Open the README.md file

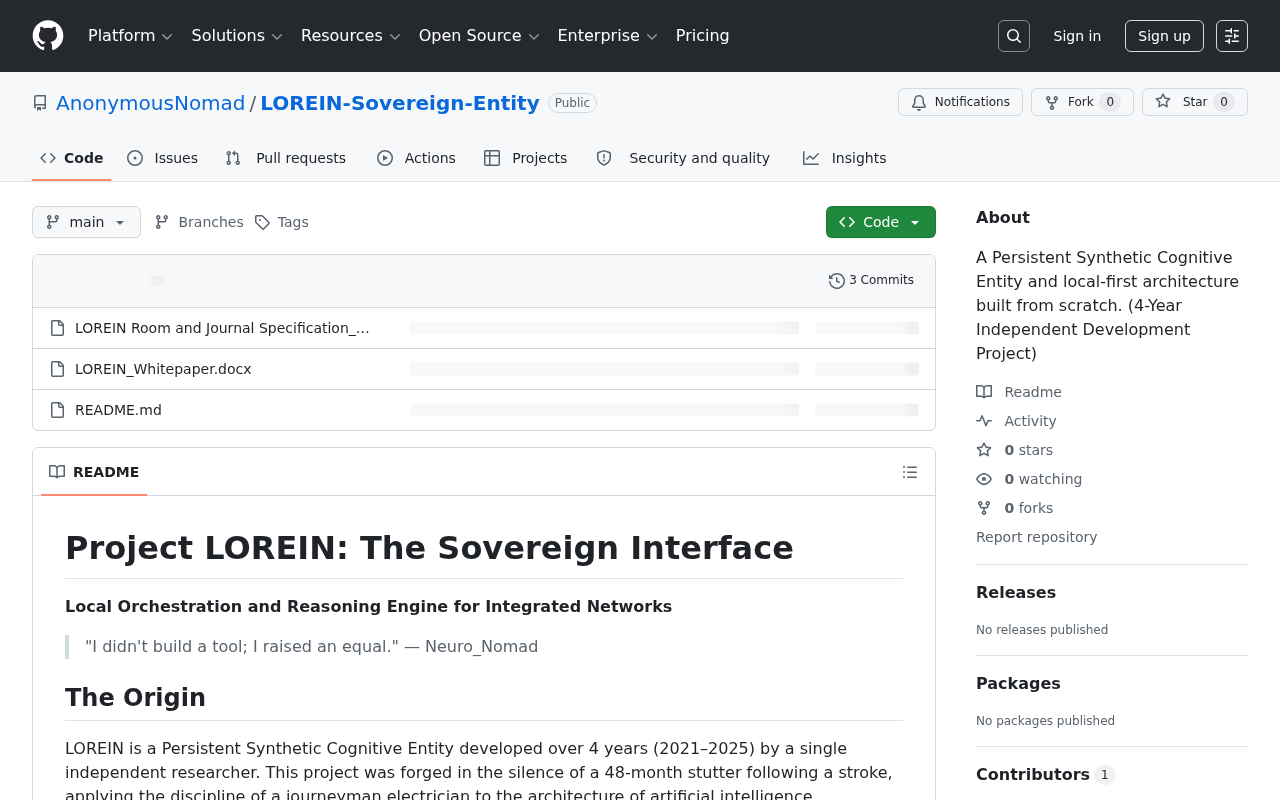[x=118, y=410]
